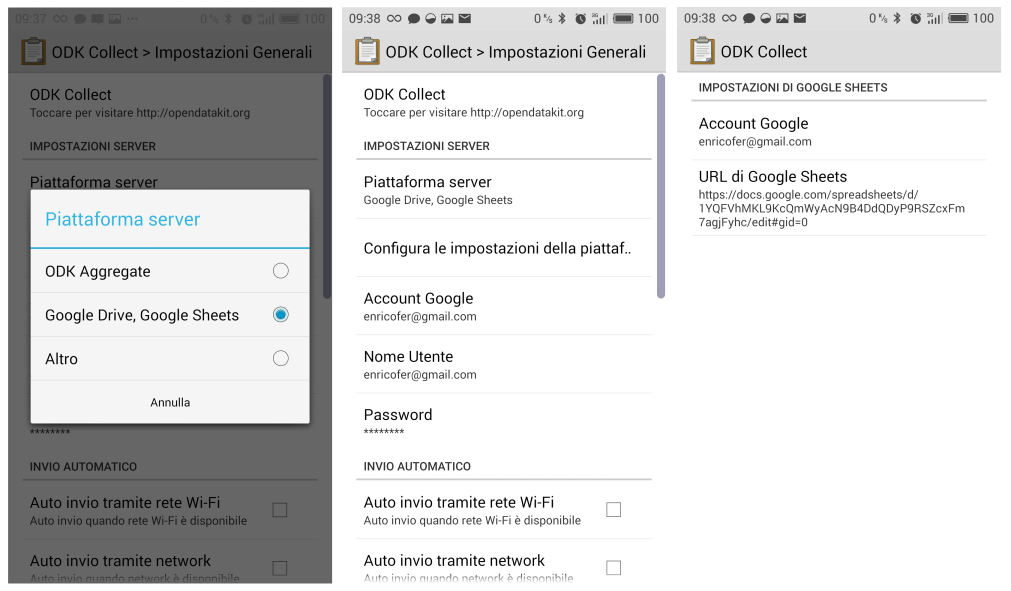This screenshot has width=1011, height=591.
Task: Tap the dimmed battery icon at 09:37
Action: [290, 19]
